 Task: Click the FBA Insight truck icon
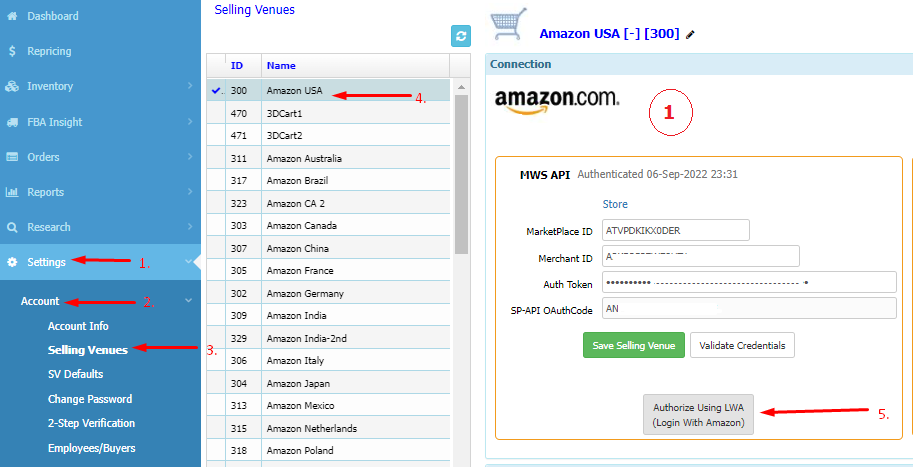tap(12, 122)
